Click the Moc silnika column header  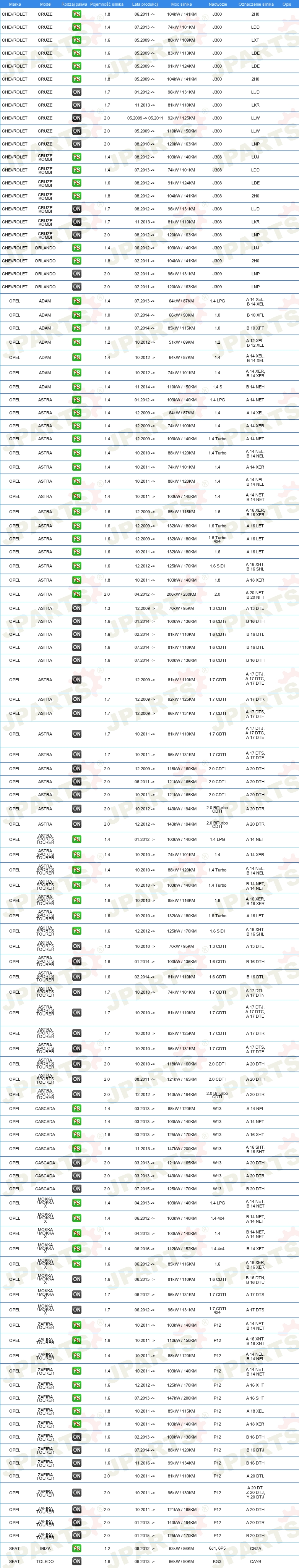coord(182,4)
